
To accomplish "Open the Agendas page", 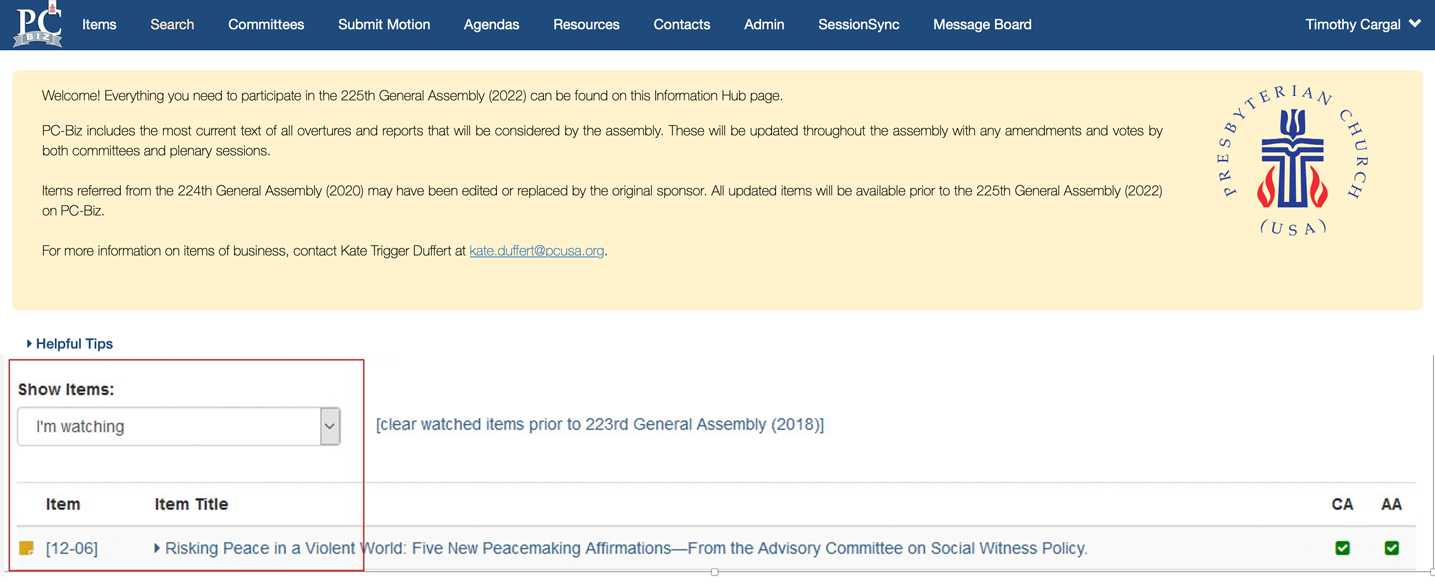I will [491, 24].
